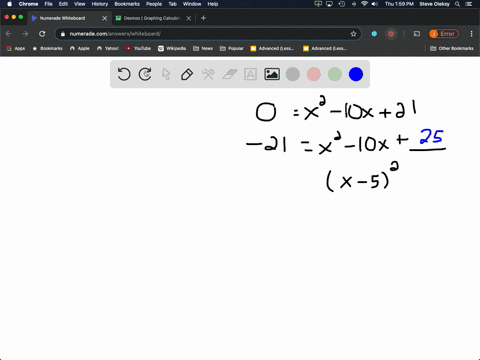Viewport: 480px width, 360px height.
Task: Select the text box tool
Action: click(250, 74)
